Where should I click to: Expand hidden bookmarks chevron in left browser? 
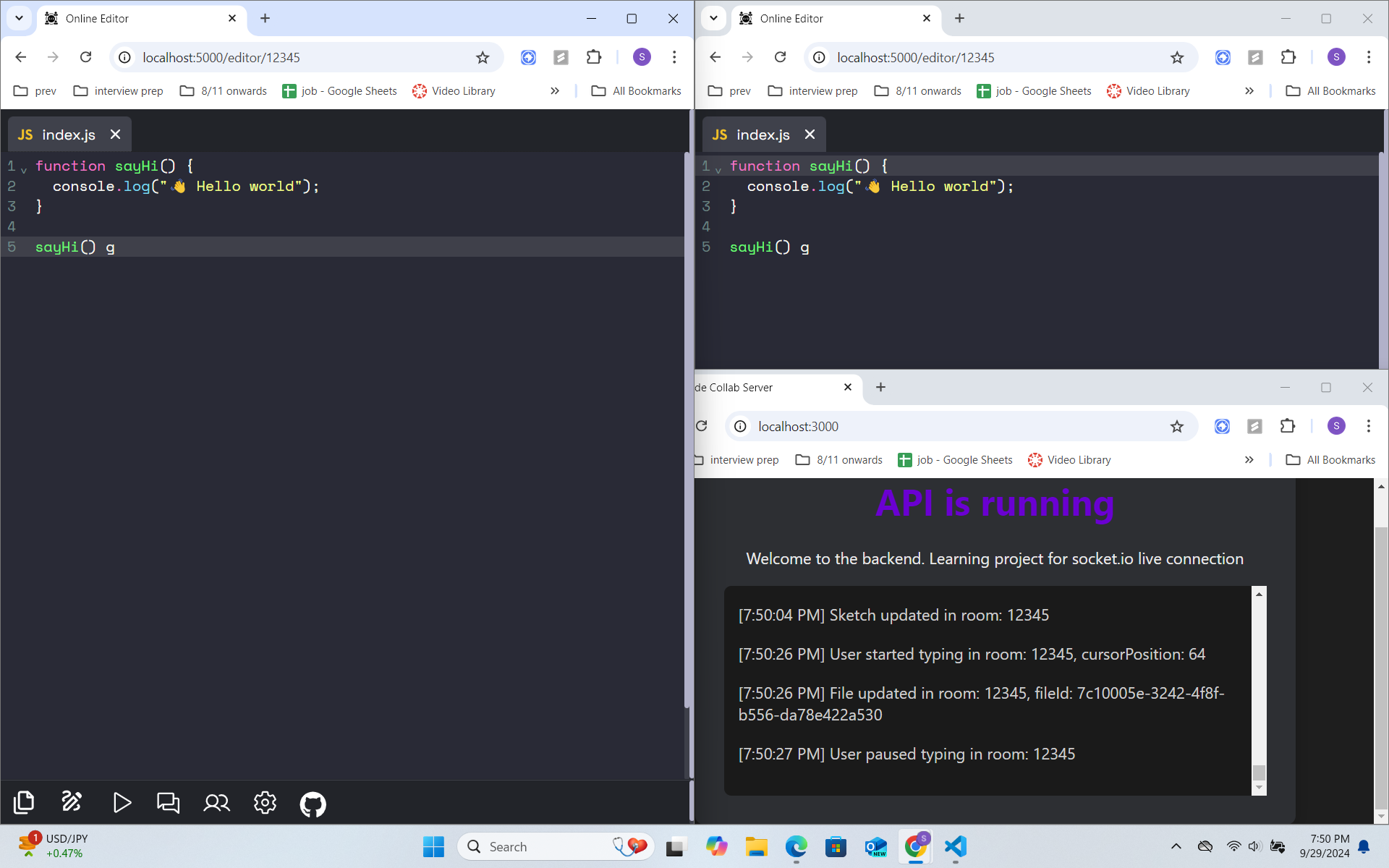point(555,91)
